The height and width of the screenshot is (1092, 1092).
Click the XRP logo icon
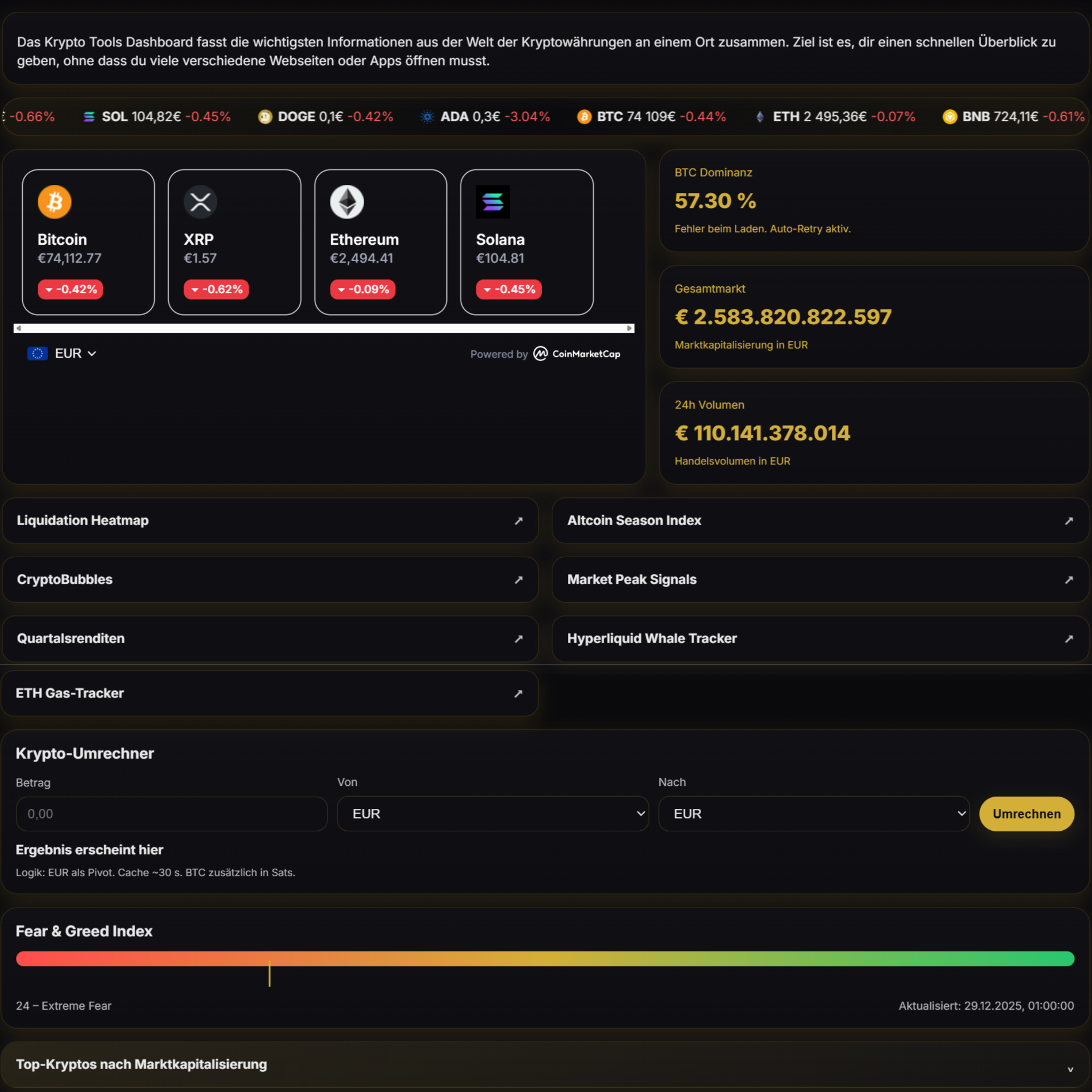point(200,202)
